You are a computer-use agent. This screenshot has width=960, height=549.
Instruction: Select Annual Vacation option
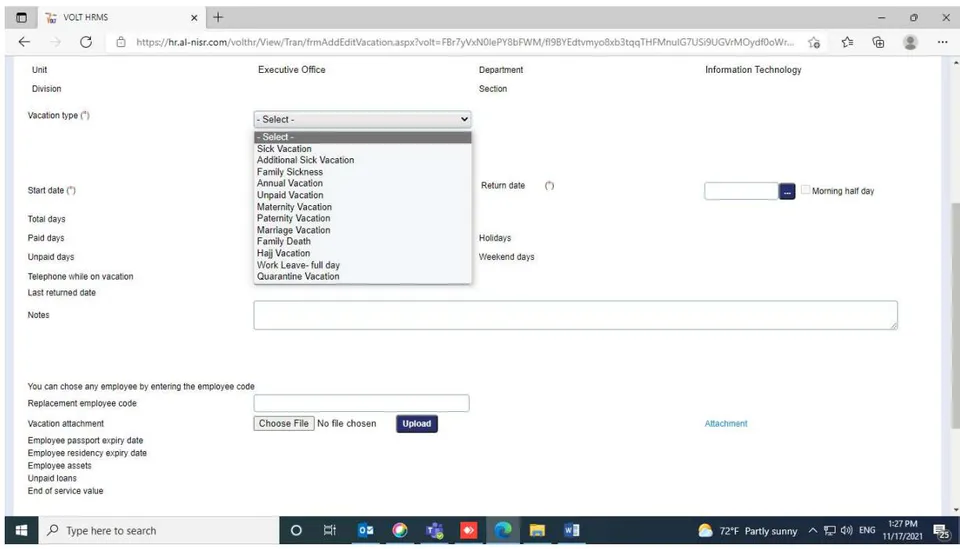click(362, 183)
